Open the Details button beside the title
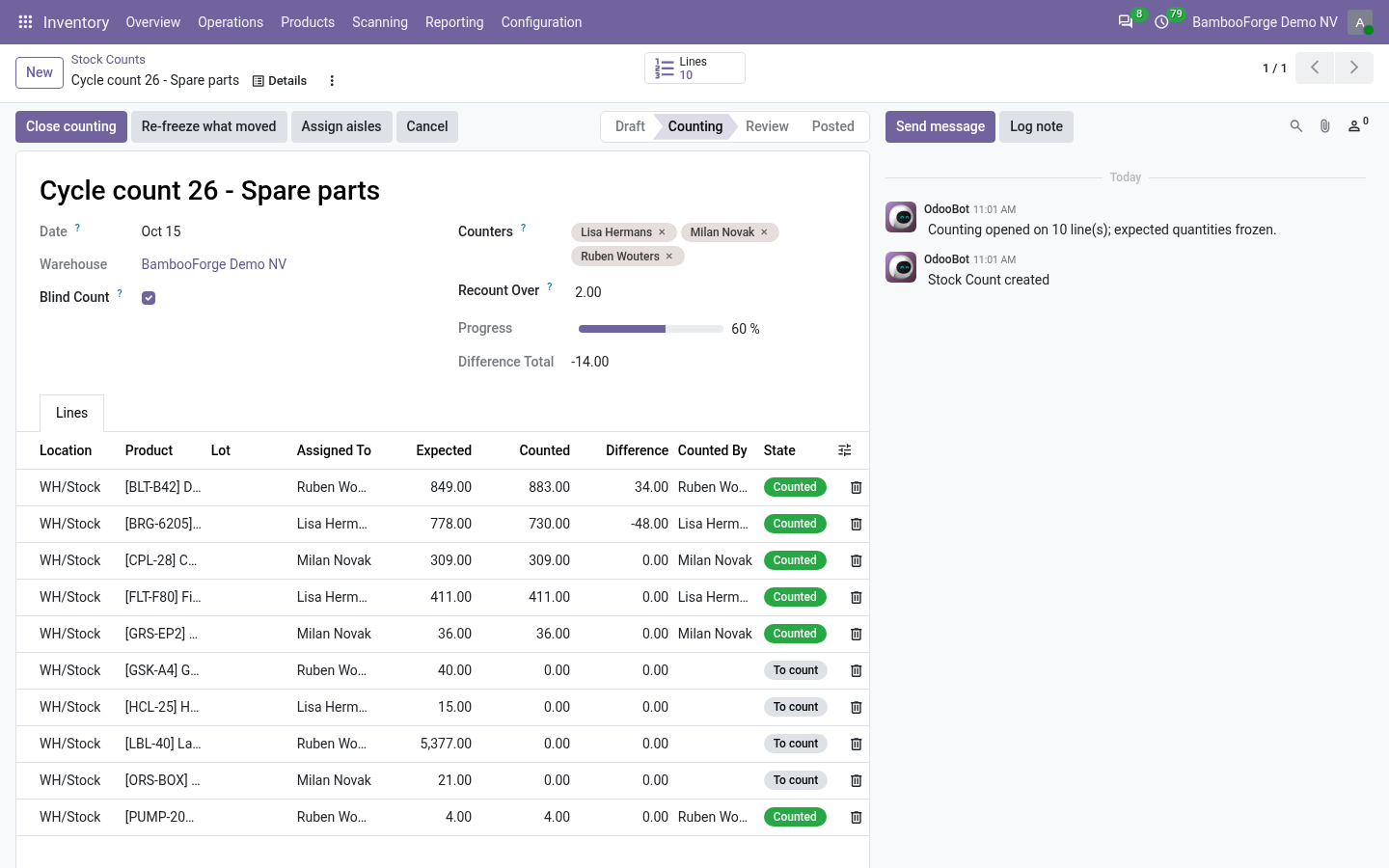The image size is (1389, 868). [x=280, y=81]
